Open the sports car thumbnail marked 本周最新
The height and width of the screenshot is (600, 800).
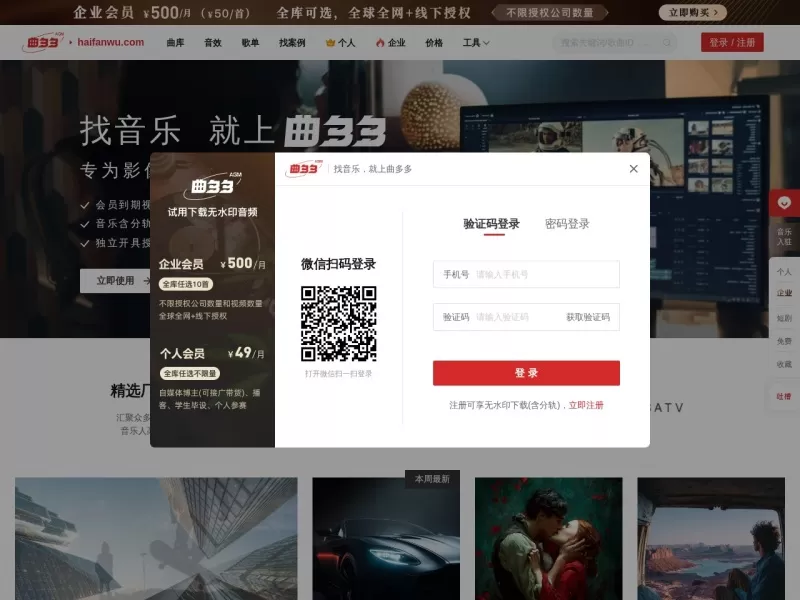click(x=386, y=540)
